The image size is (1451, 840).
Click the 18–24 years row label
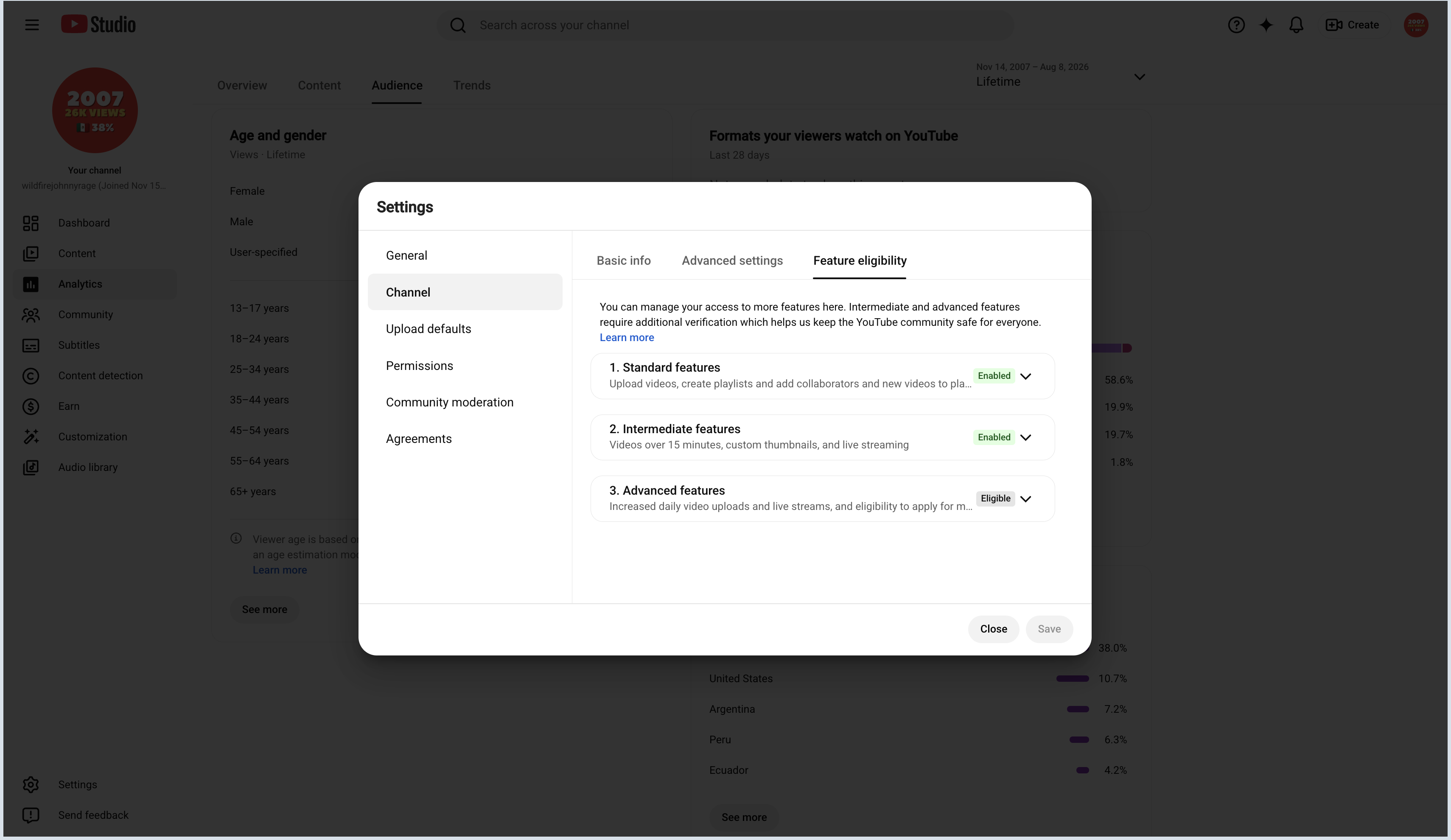259,339
